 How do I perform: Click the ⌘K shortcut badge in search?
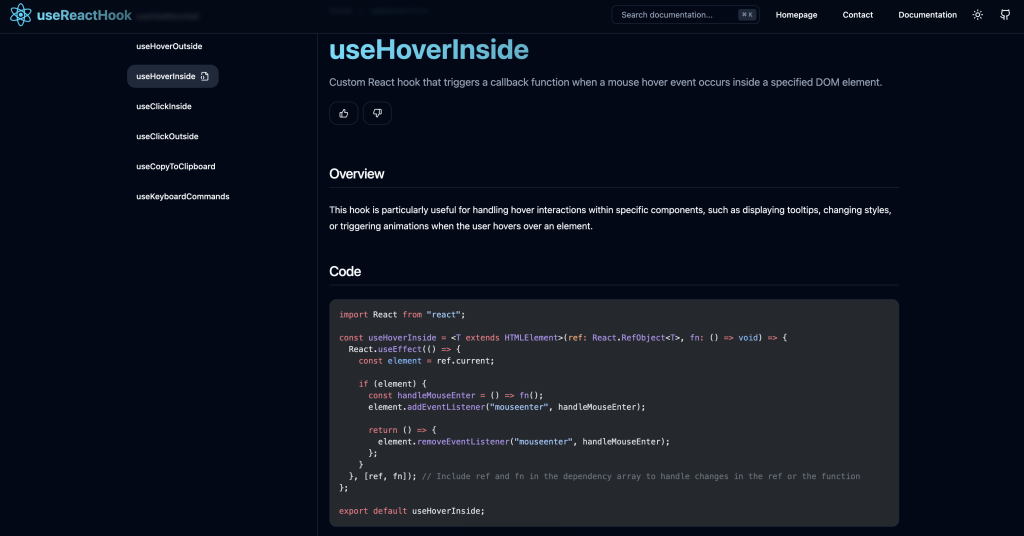[747, 14]
